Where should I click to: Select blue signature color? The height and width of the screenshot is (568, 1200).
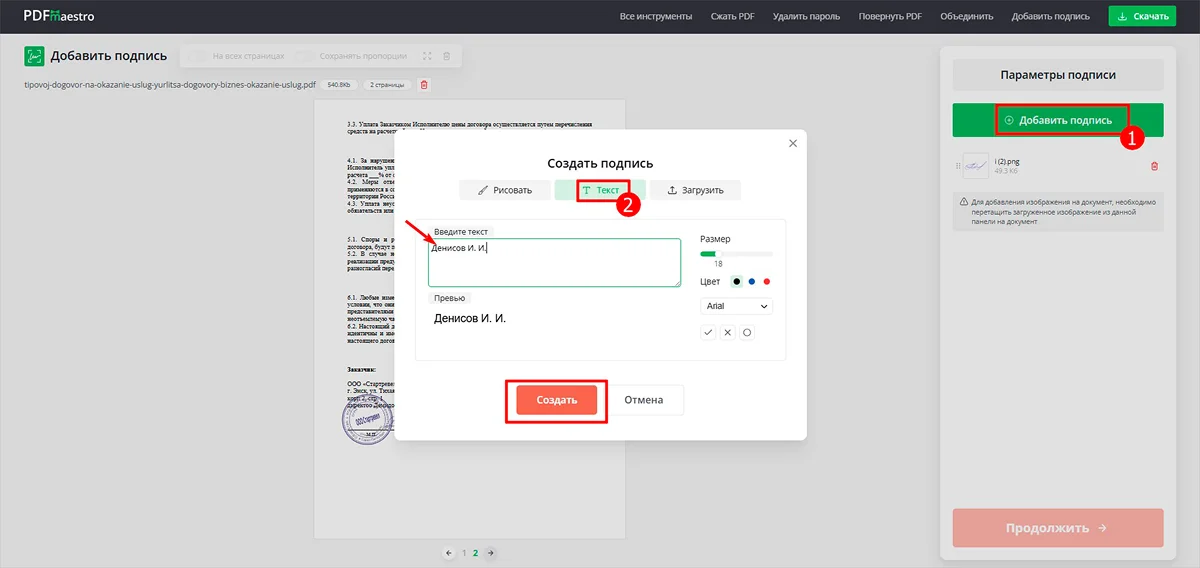point(751,282)
